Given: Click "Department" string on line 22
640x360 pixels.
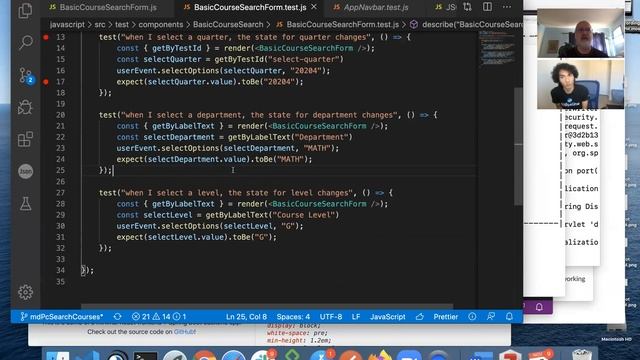Looking at the screenshot, I should click(x=320, y=137).
